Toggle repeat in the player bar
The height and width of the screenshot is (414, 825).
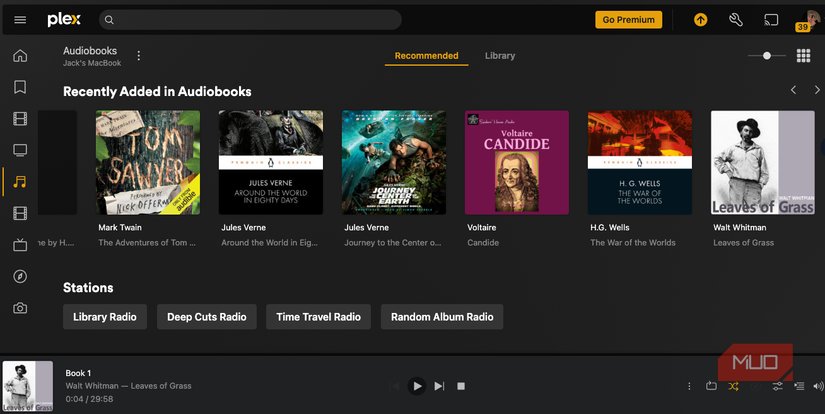pyautogui.click(x=711, y=386)
